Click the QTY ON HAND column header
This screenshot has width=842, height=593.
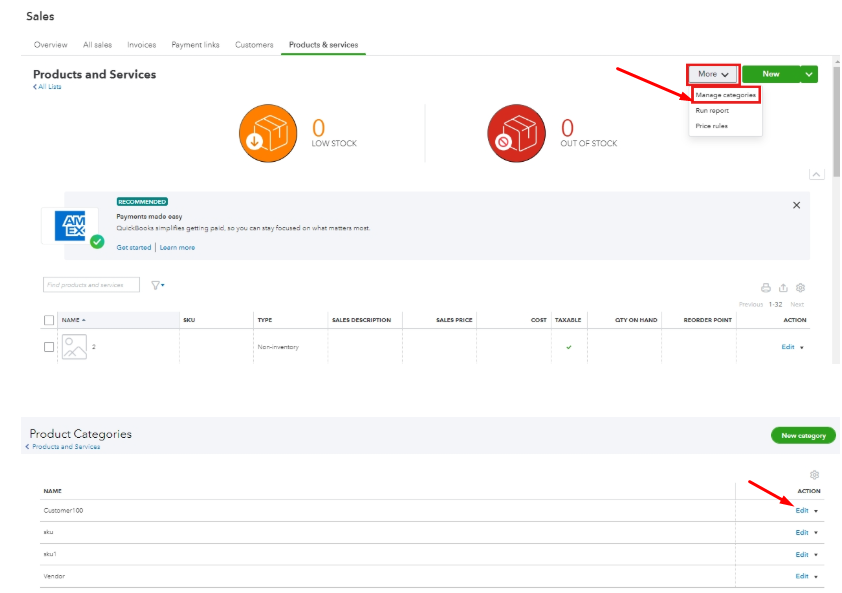click(x=636, y=320)
